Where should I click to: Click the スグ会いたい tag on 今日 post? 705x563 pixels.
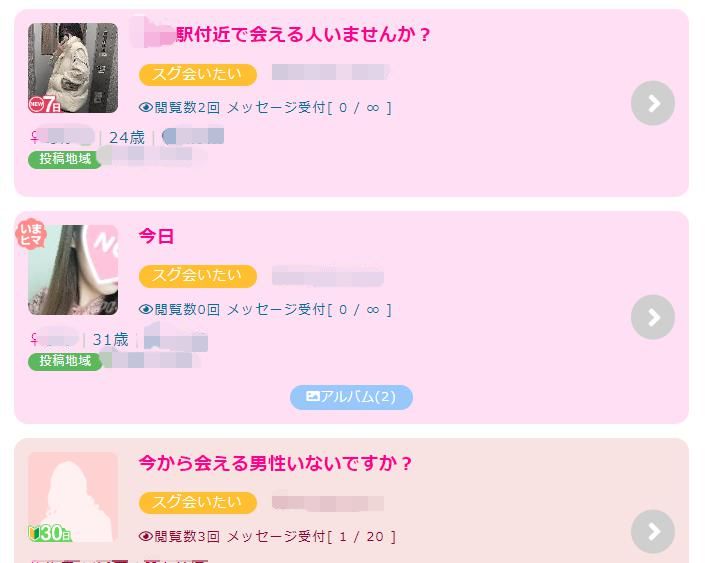(198, 276)
